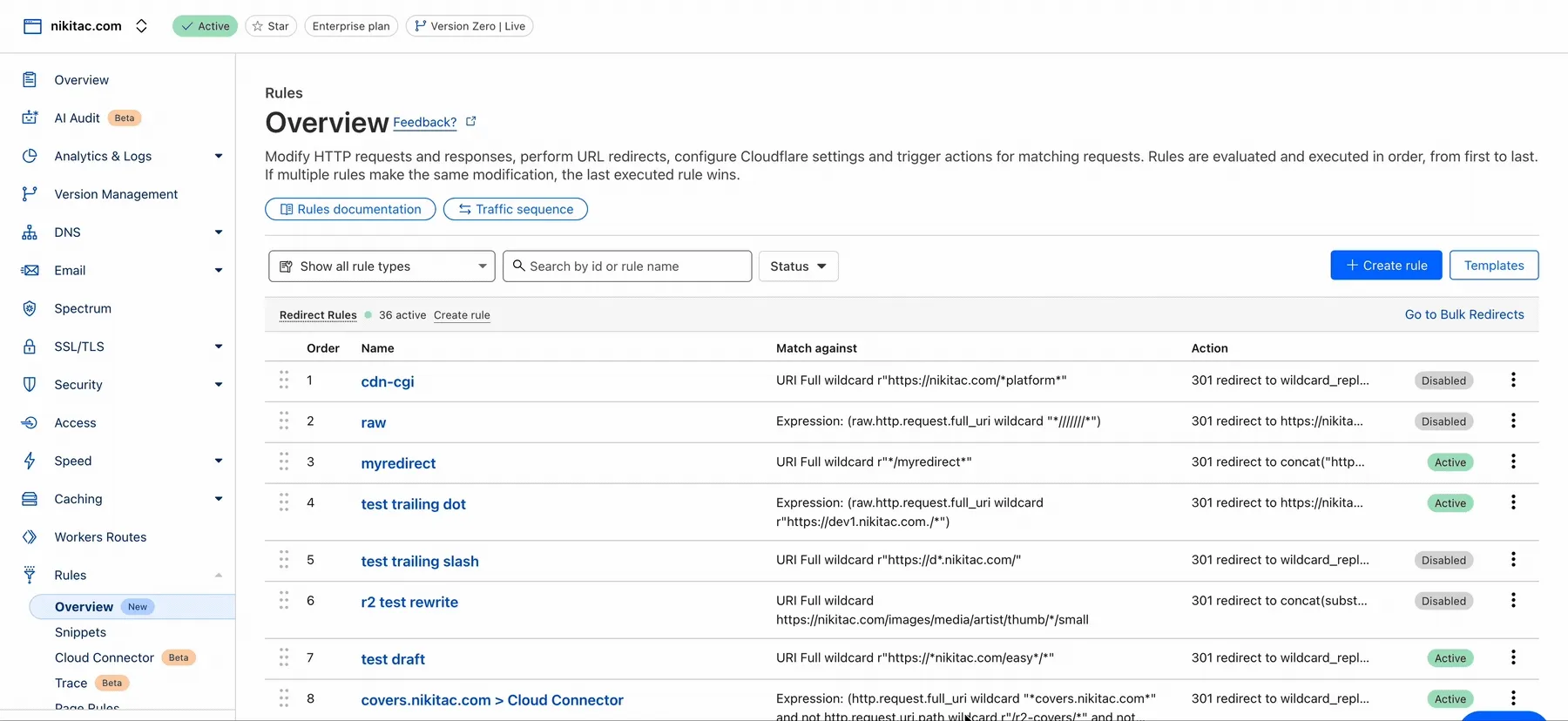Screen dimensions: 1568x721
Task: Open the three-dot menu for cdn-cgi rule
Action: (1513, 381)
